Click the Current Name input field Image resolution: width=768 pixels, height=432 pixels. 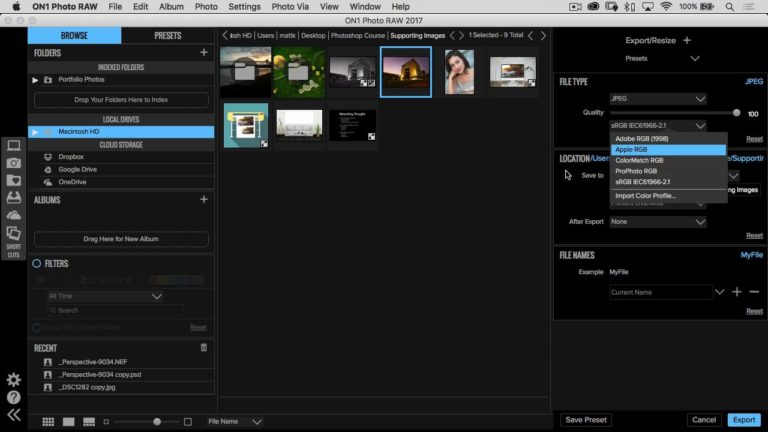(x=661, y=292)
